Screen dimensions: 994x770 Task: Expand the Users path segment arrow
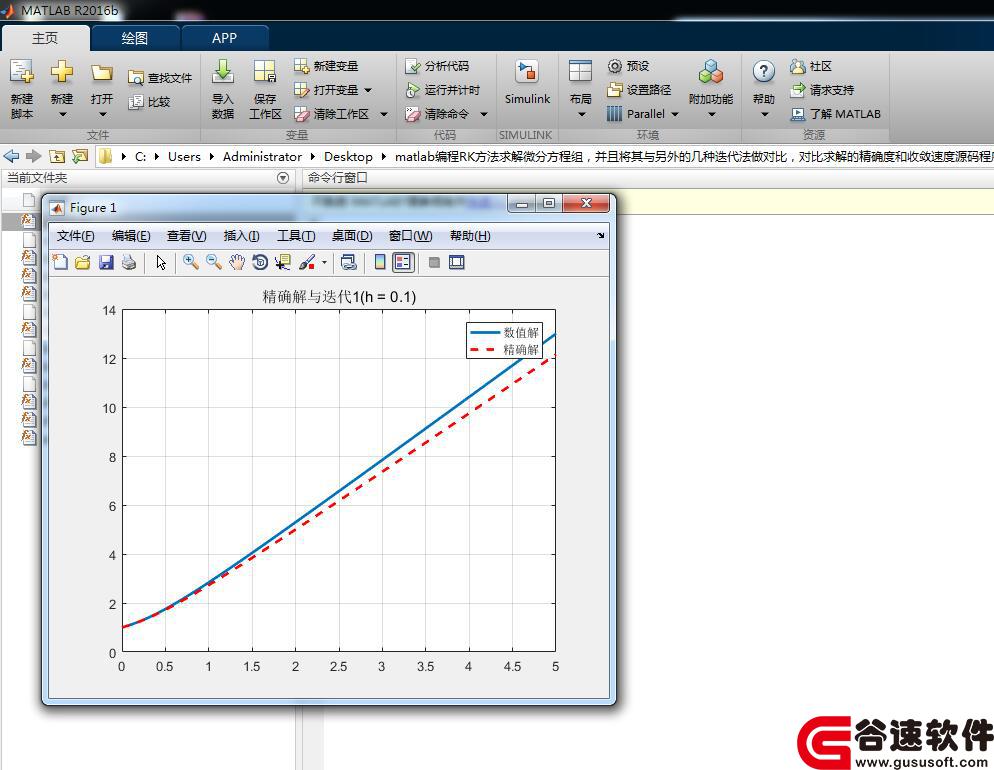[211, 157]
